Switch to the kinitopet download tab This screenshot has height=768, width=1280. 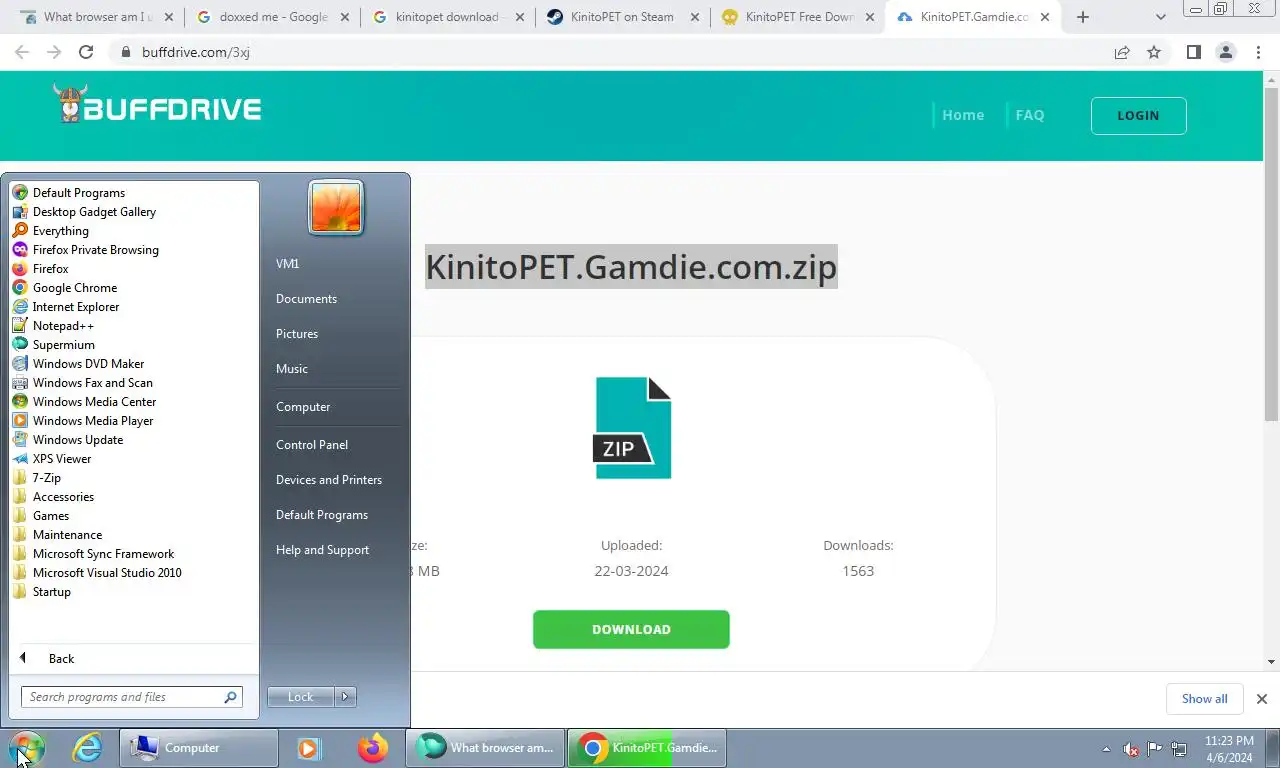[447, 17]
